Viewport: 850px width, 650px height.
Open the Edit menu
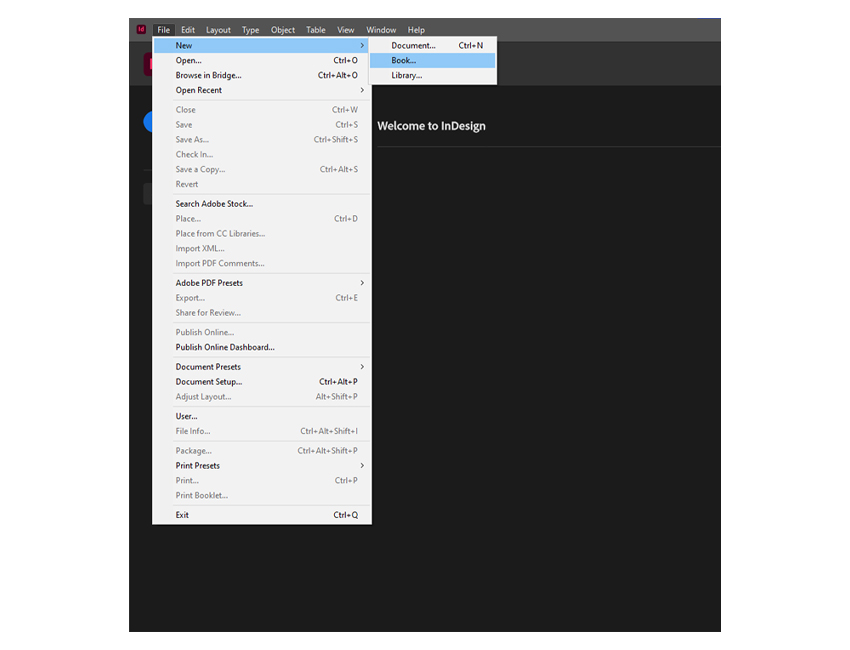pos(188,30)
